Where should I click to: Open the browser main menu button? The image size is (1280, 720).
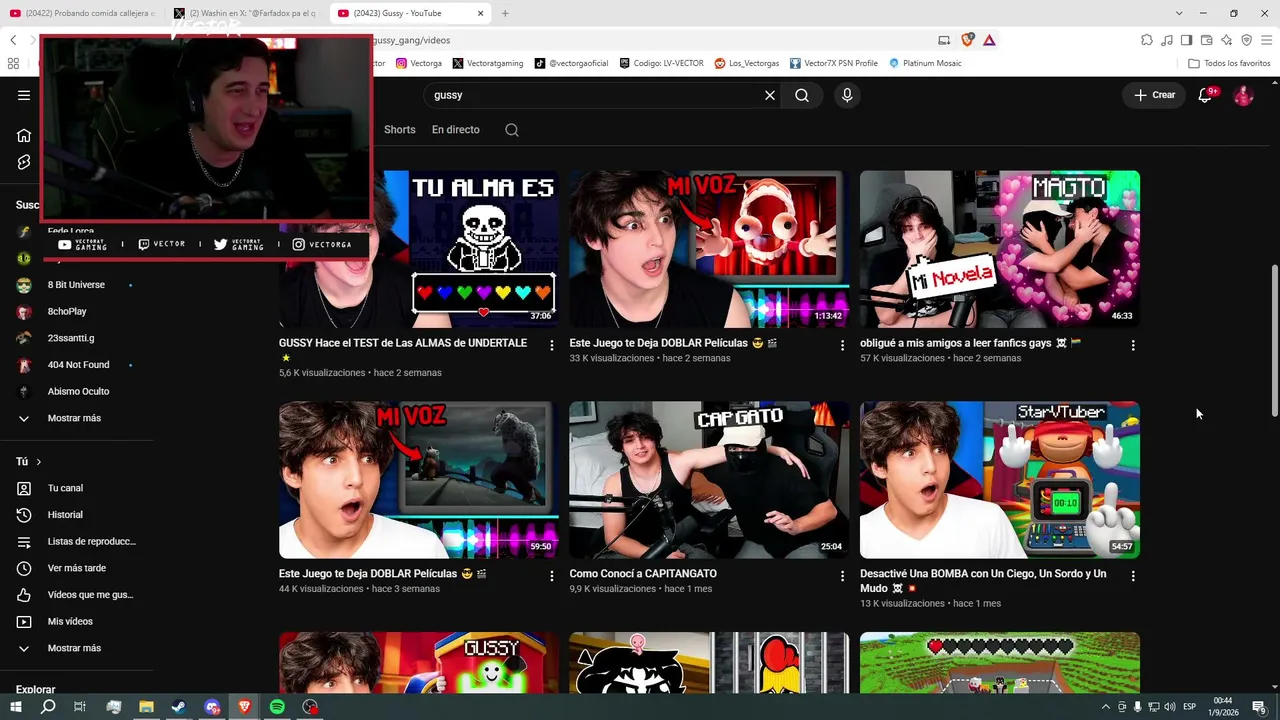coord(1265,40)
